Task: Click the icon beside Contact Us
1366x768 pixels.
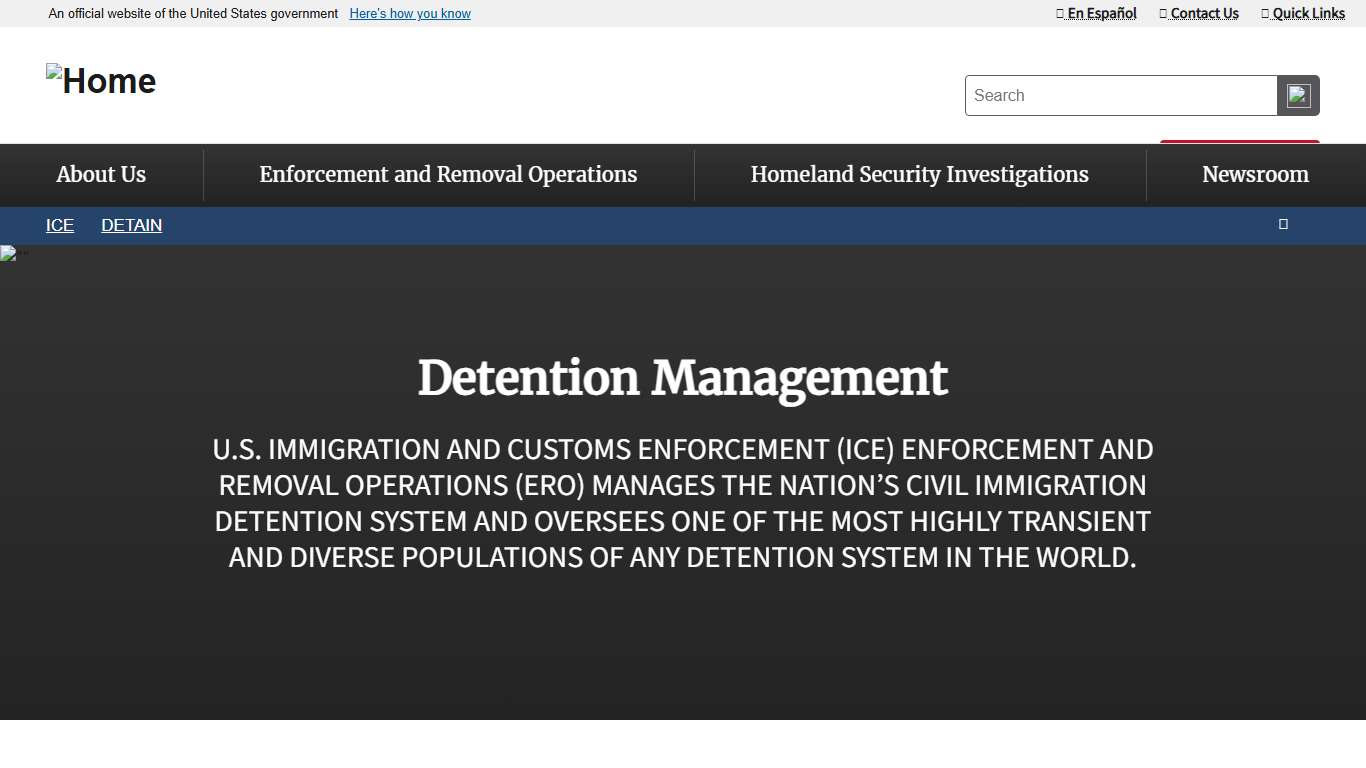Action: pos(1161,13)
